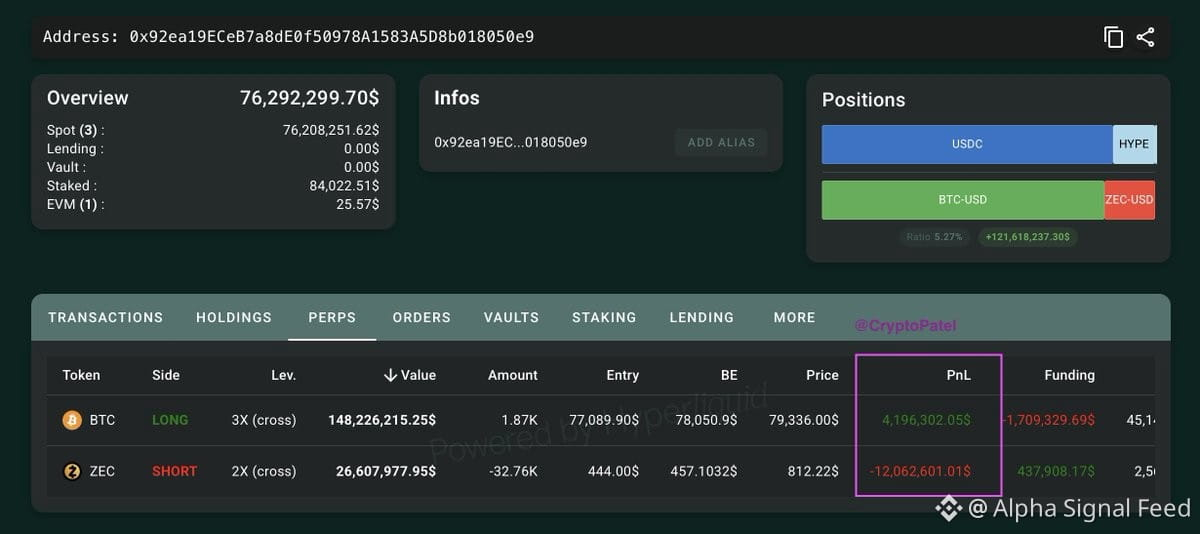The width and height of the screenshot is (1200, 534).
Task: Sort by Value using the arrow header
Action: point(410,375)
